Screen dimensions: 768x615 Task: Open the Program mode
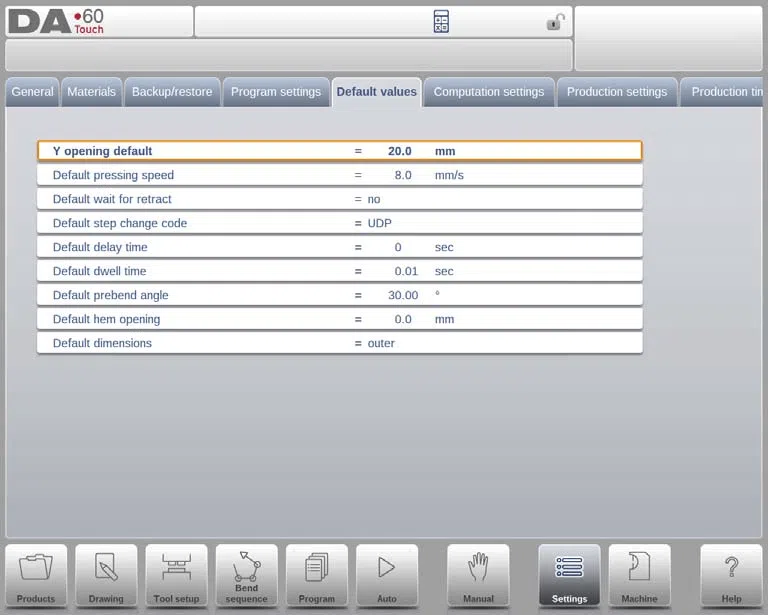(316, 576)
